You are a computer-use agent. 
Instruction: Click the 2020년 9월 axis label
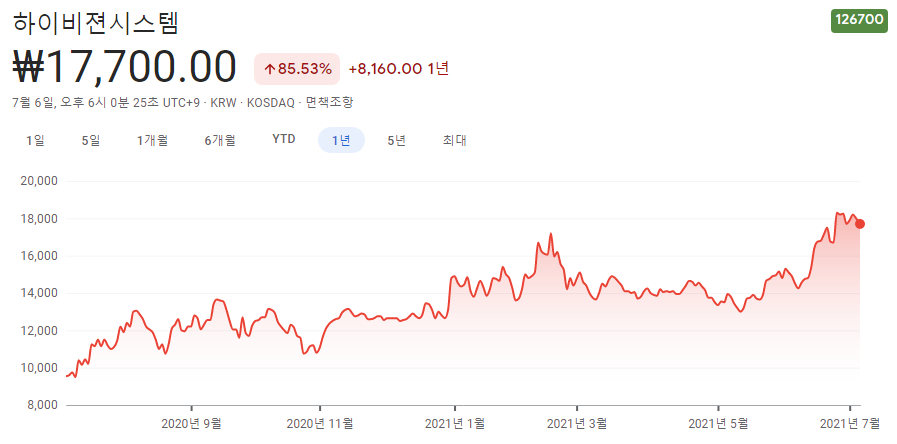coord(192,423)
